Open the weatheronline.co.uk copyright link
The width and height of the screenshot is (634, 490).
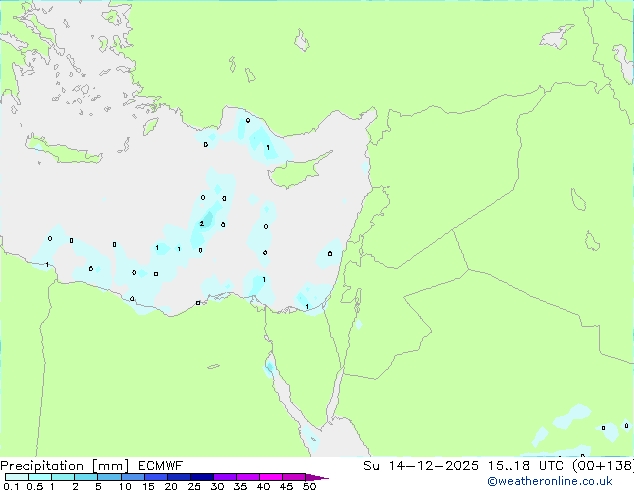(x=550, y=481)
